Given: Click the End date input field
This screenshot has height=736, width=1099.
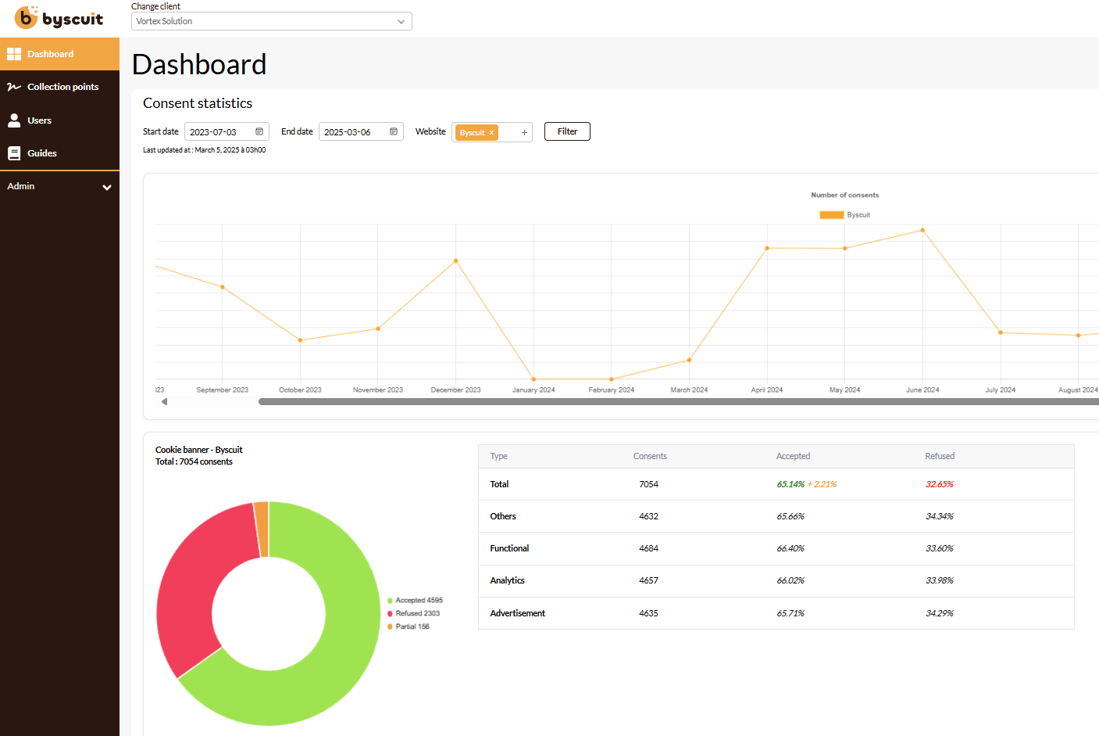Looking at the screenshot, I should point(361,132).
